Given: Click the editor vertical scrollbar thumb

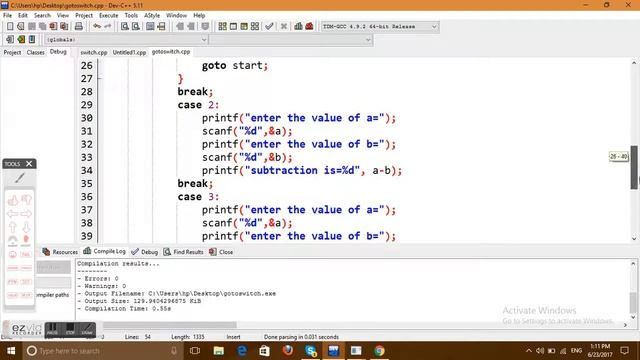Looking at the screenshot, I should coord(634,167).
